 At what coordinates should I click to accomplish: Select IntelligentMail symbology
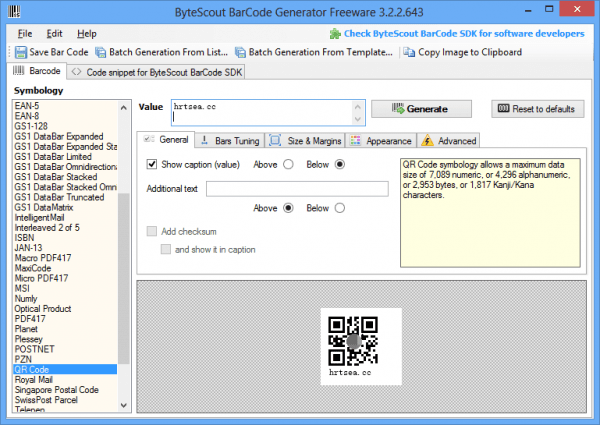[x=39, y=217]
